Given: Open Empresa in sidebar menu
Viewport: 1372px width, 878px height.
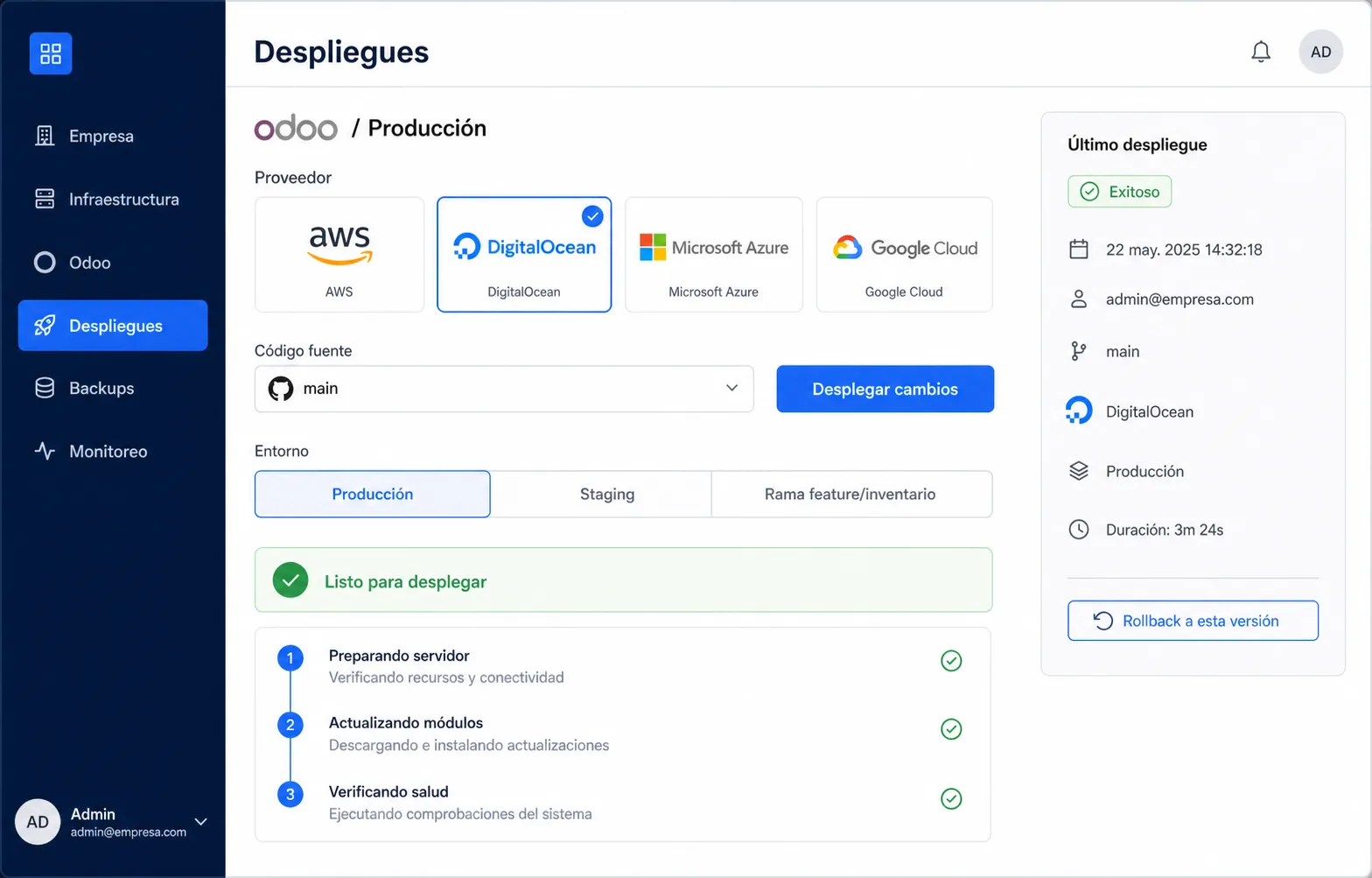Looking at the screenshot, I should 113,136.
